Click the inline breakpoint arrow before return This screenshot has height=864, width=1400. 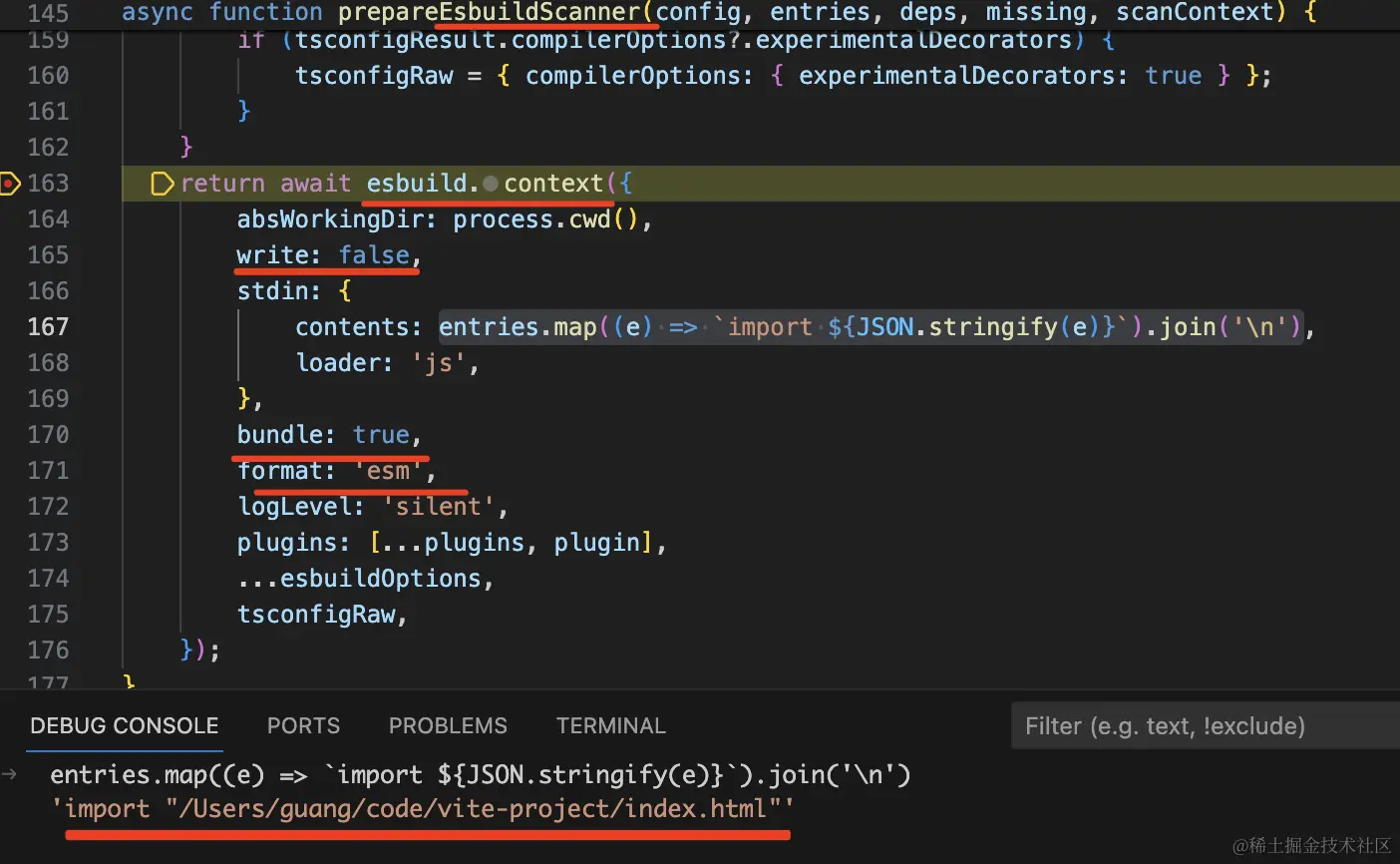tap(162, 184)
